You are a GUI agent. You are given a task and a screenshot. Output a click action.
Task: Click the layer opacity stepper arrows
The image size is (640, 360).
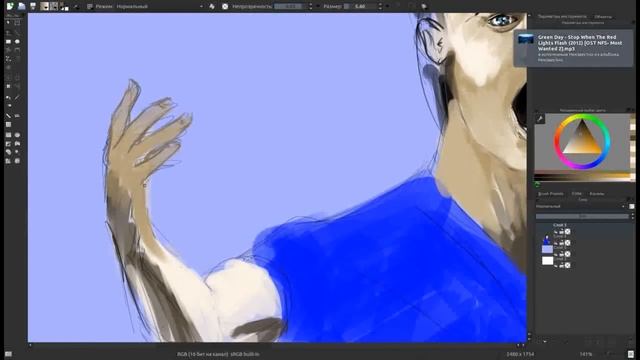click(633, 216)
